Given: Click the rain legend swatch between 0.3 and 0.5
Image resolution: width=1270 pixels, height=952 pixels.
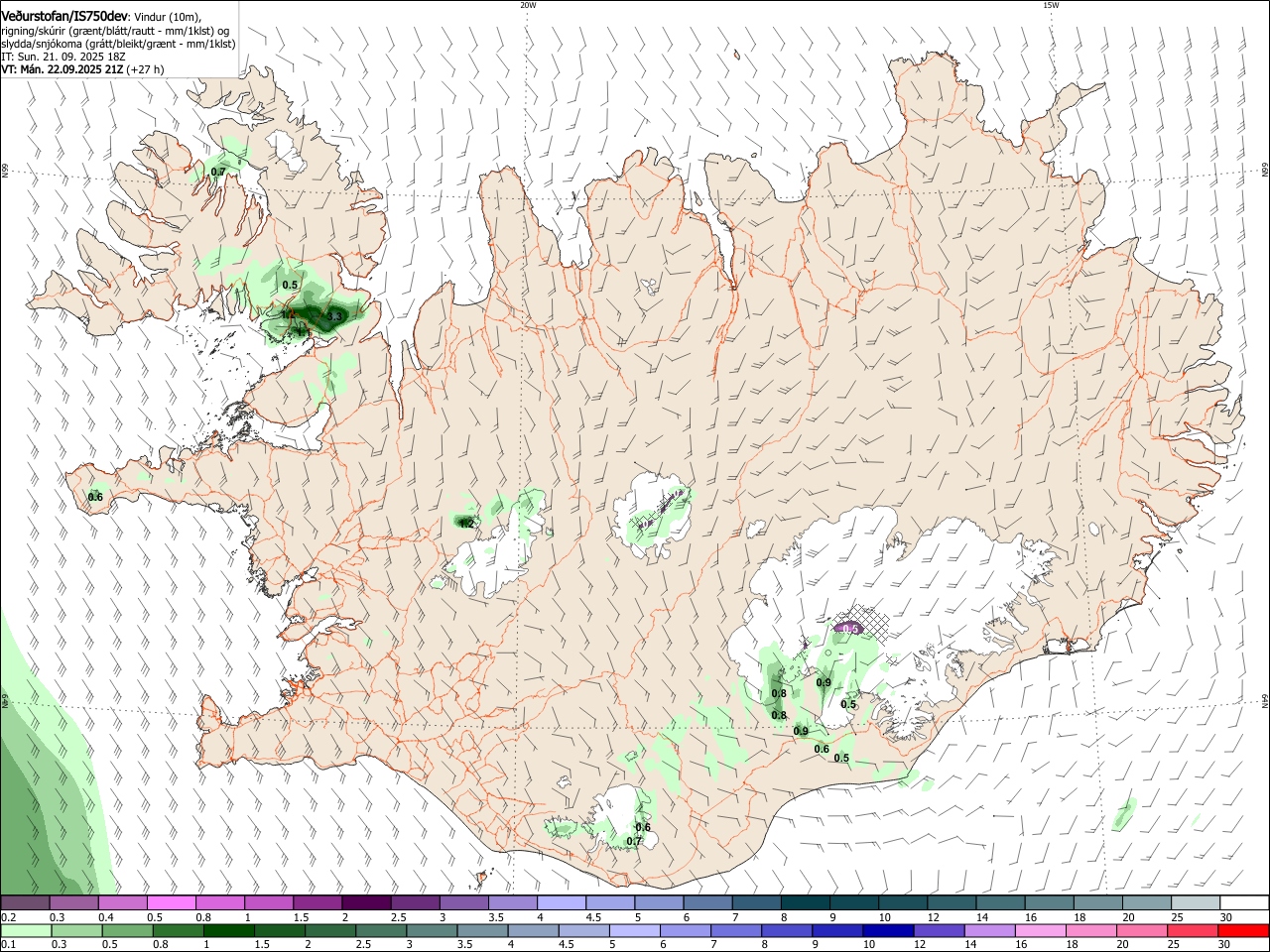Looking at the screenshot, I should pyautogui.click(x=76, y=930).
